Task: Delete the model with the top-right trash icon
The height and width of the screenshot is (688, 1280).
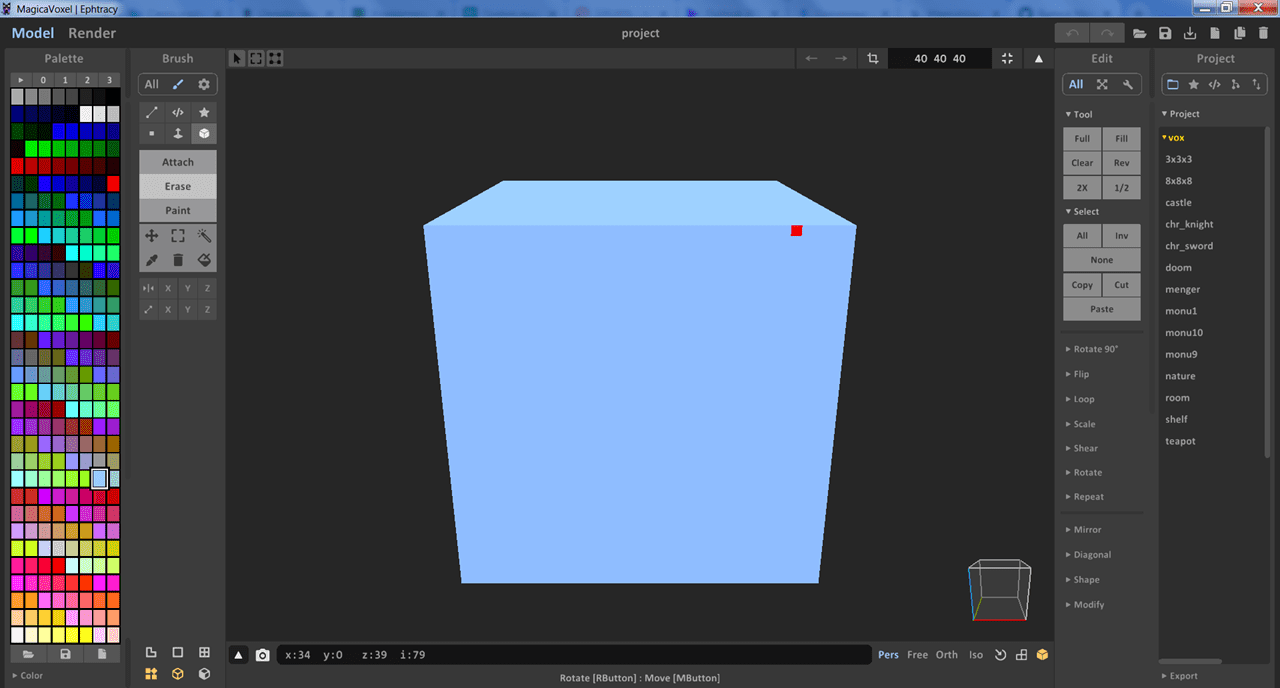Action: point(1264,33)
